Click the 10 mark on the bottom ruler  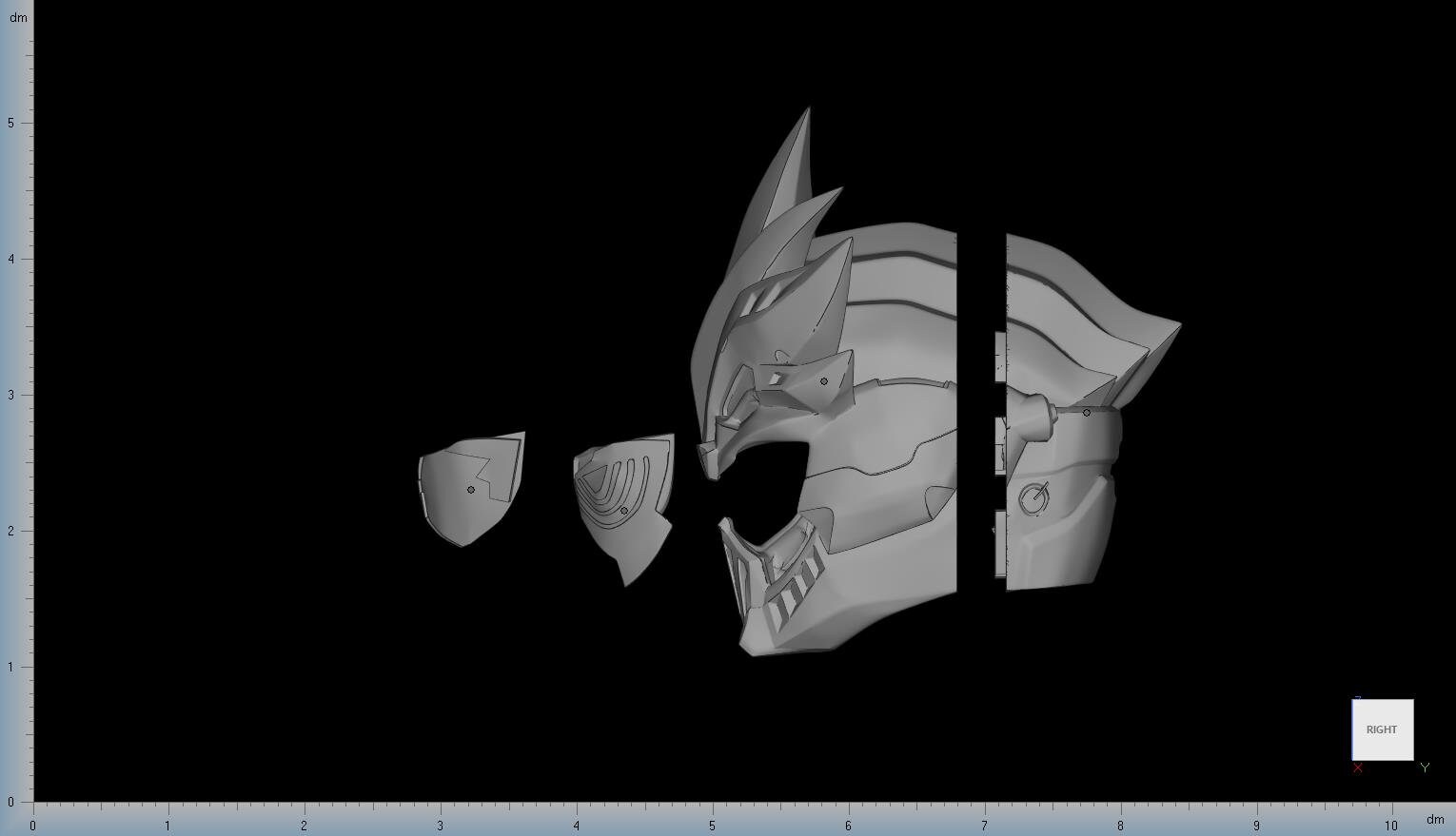pos(1390,826)
